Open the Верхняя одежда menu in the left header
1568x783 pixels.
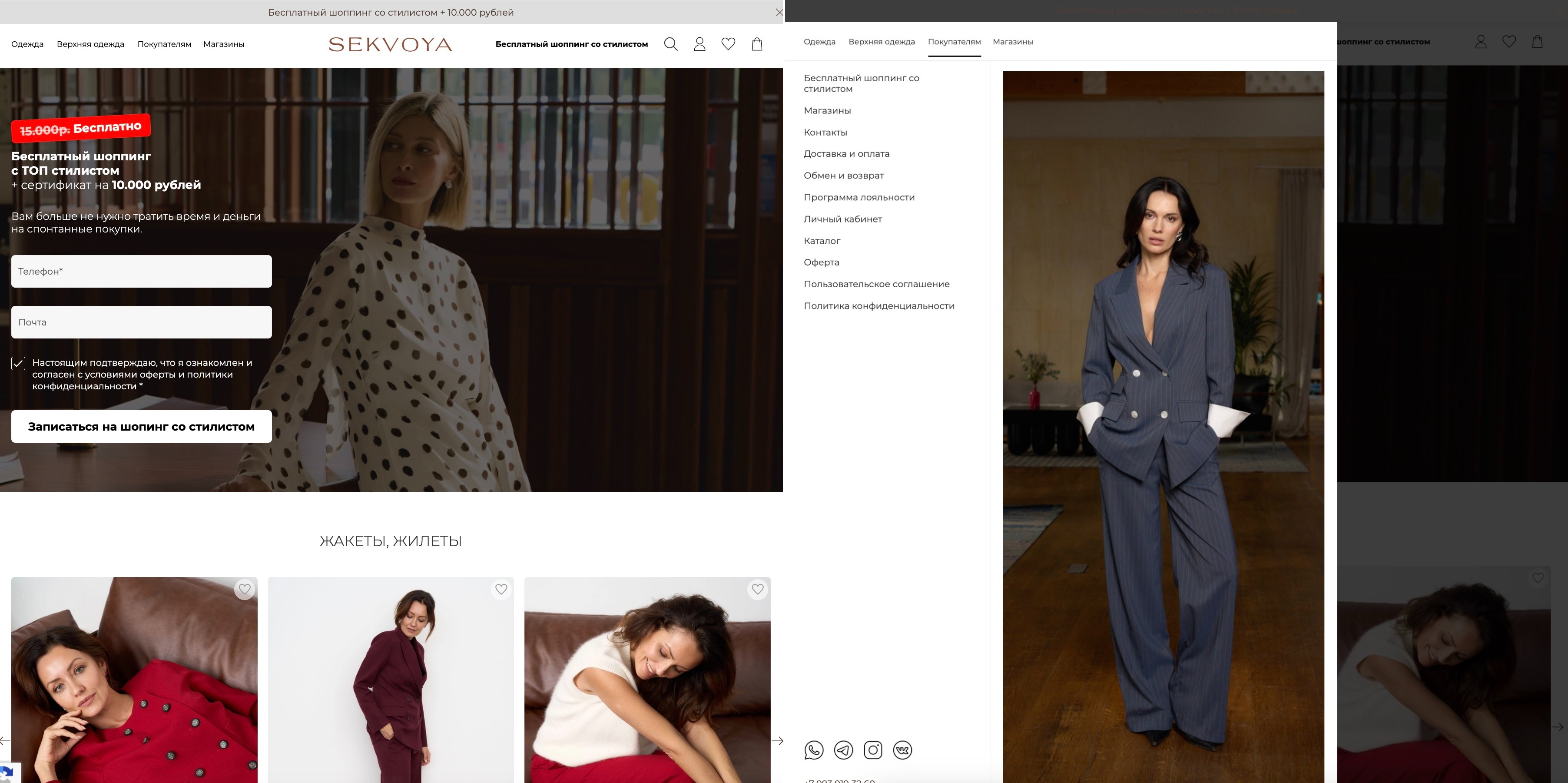pyautogui.click(x=90, y=44)
